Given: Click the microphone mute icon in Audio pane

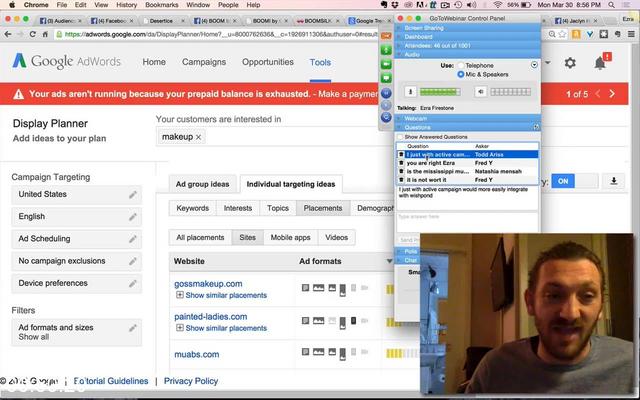Looking at the screenshot, I should (x=410, y=92).
